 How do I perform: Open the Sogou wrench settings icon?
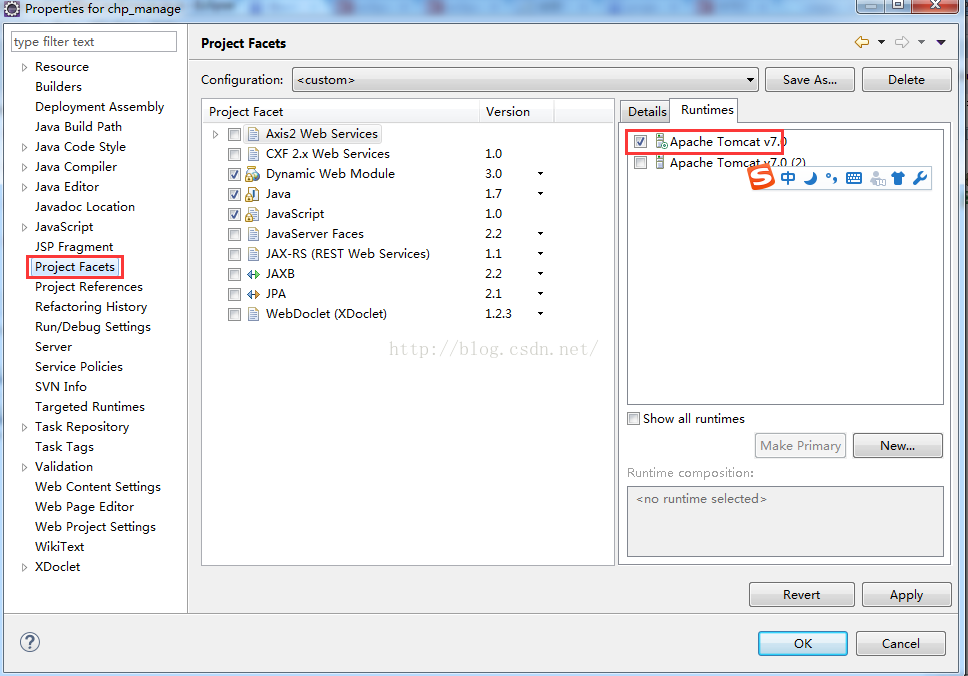pyautogui.click(x=920, y=178)
